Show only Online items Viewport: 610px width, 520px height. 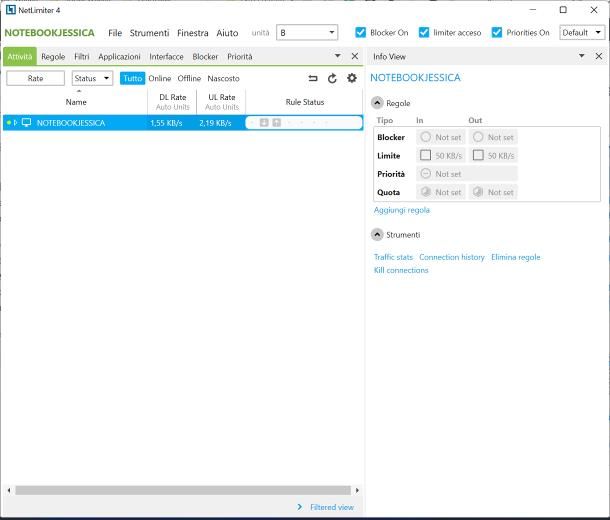(x=160, y=78)
